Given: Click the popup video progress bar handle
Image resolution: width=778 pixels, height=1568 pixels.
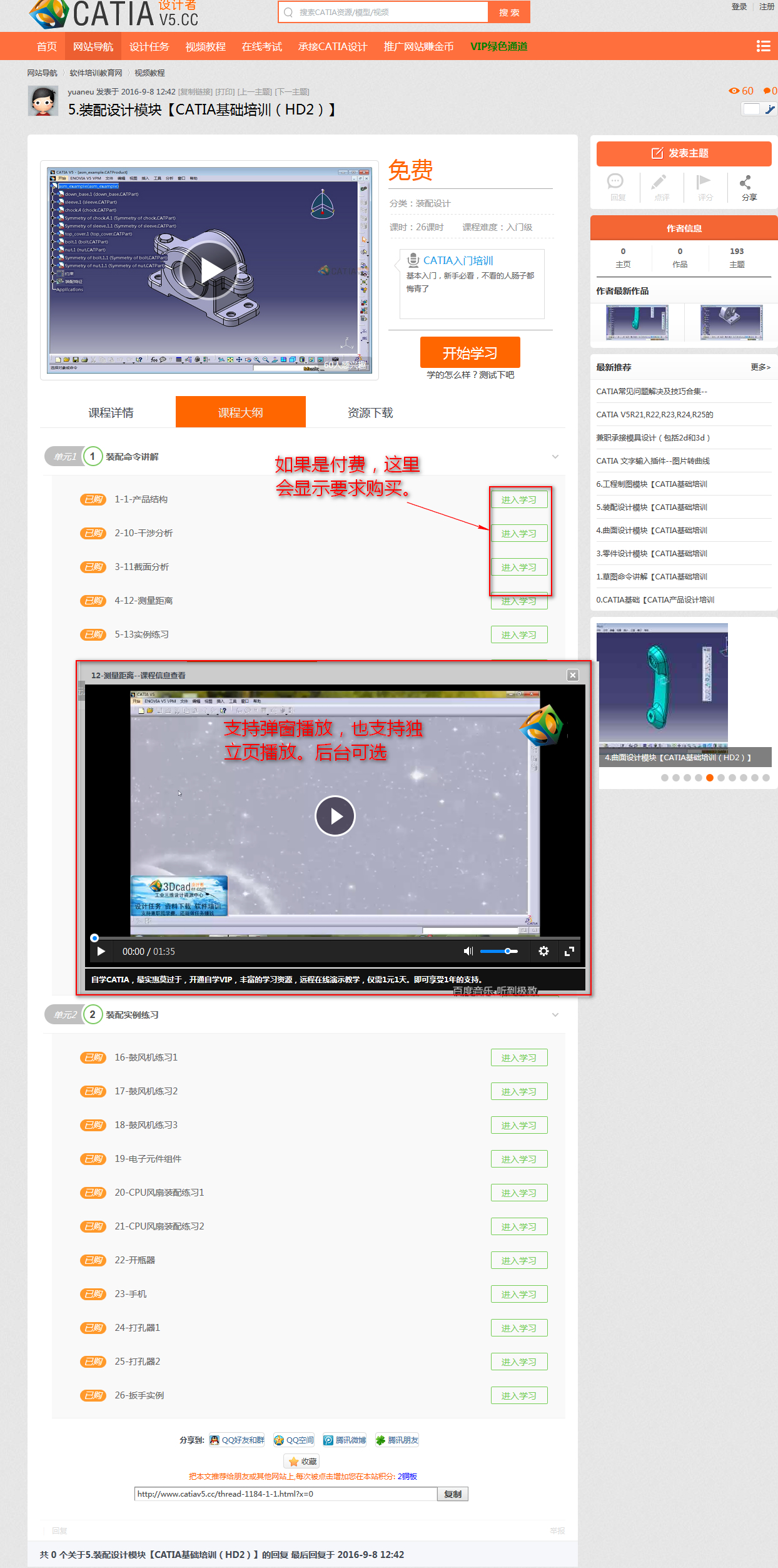Looking at the screenshot, I should coord(94,938).
